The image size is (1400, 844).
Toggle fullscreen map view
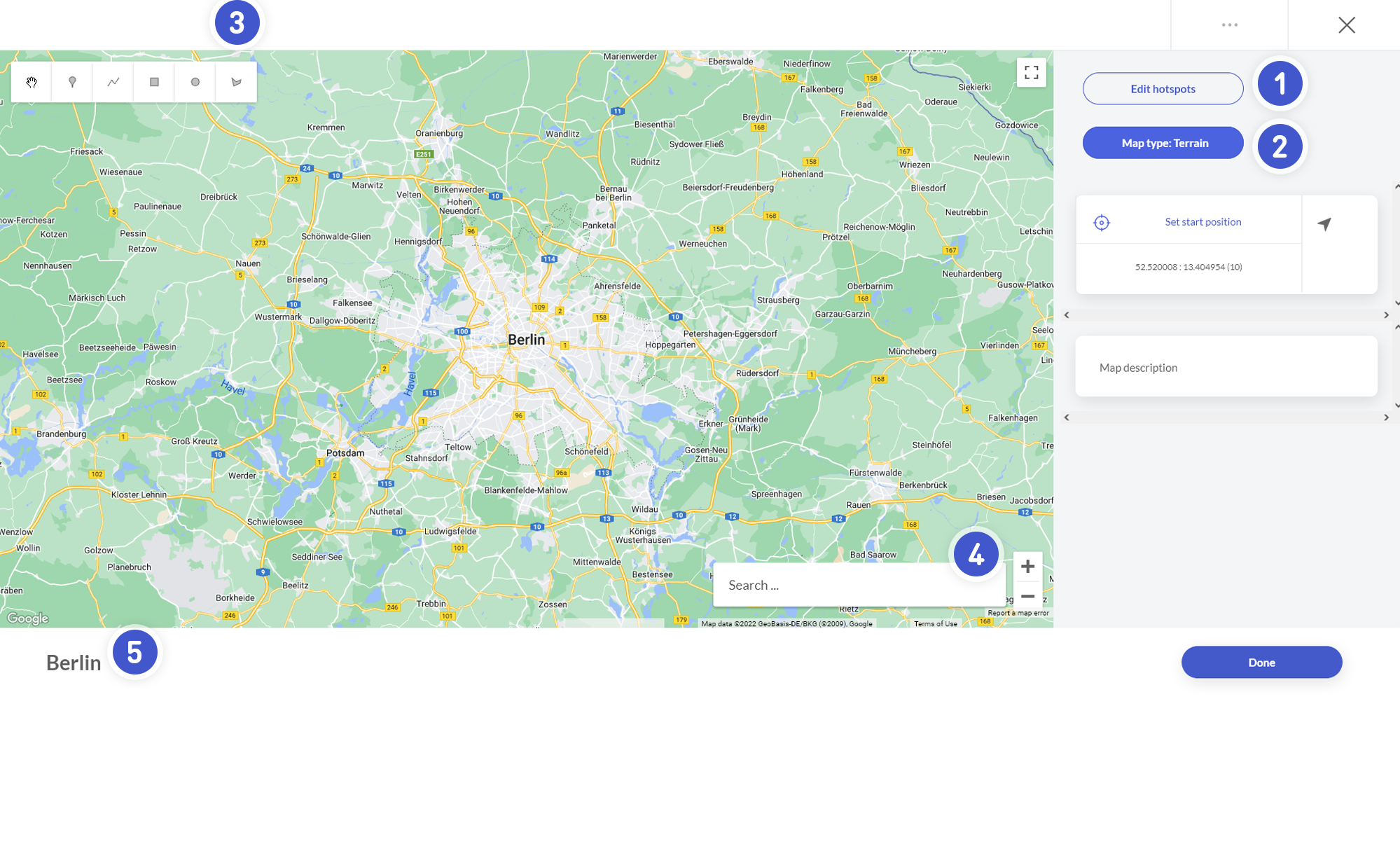(1031, 72)
